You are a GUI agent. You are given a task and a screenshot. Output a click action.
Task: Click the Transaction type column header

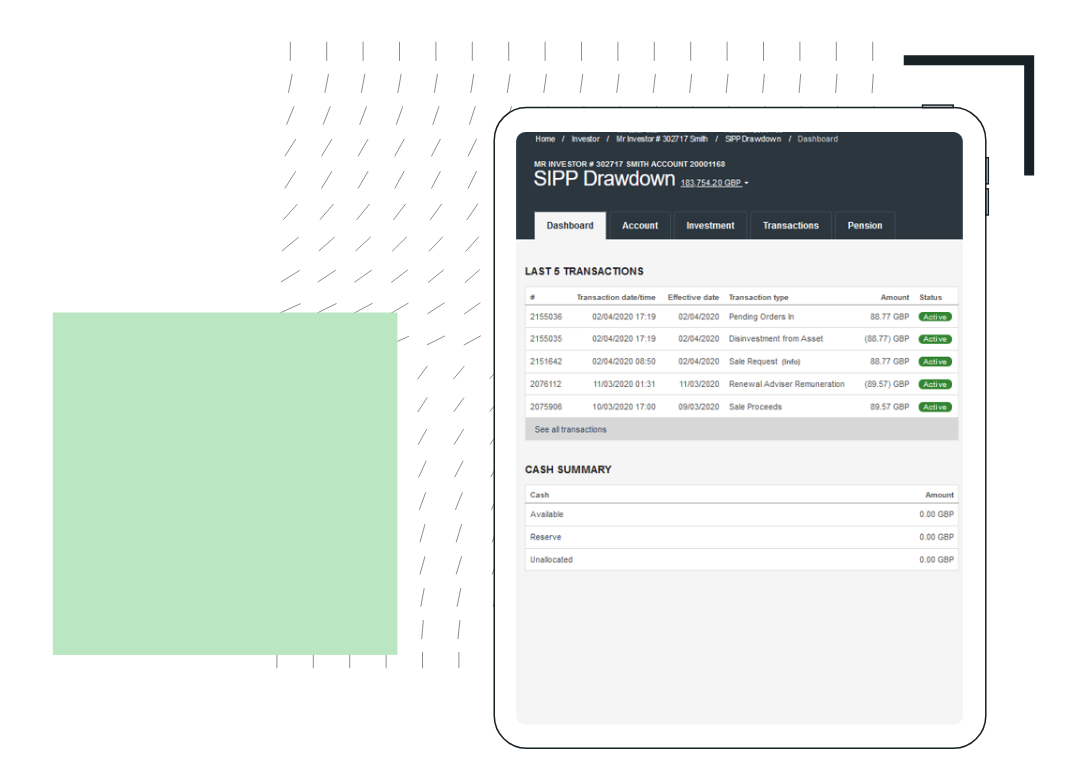click(758, 297)
